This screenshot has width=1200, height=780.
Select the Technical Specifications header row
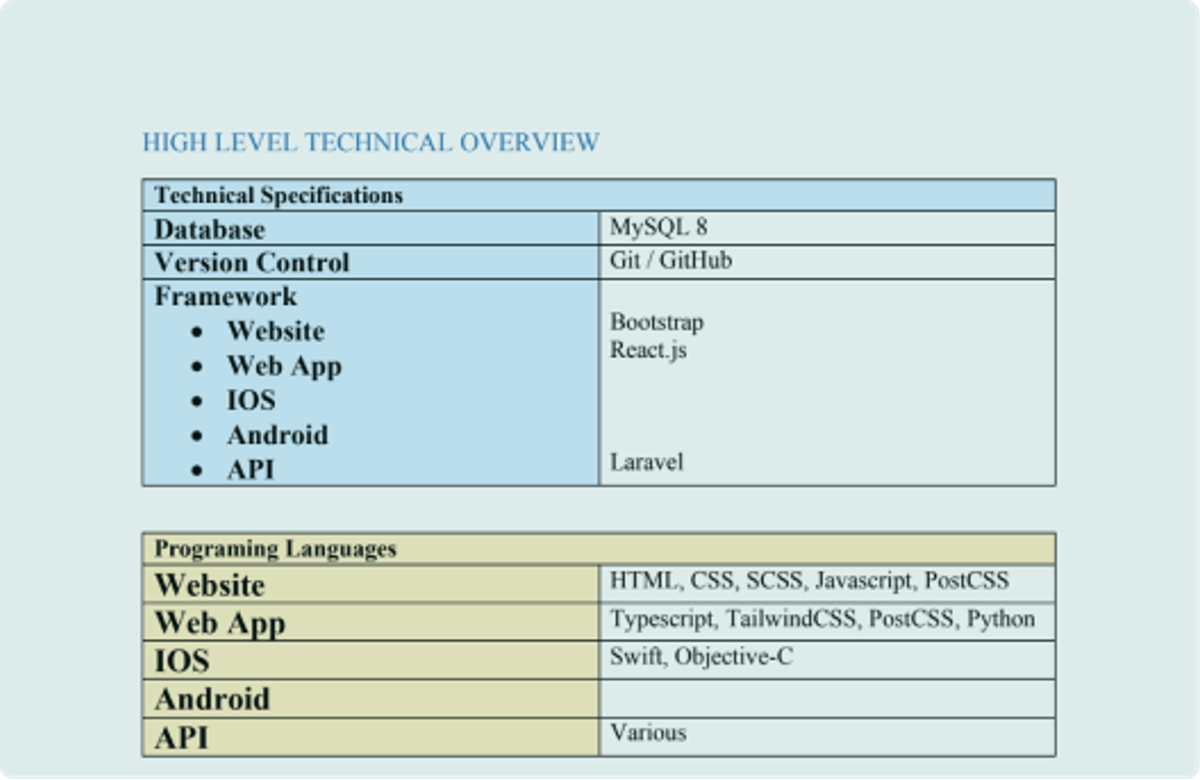[280, 195]
